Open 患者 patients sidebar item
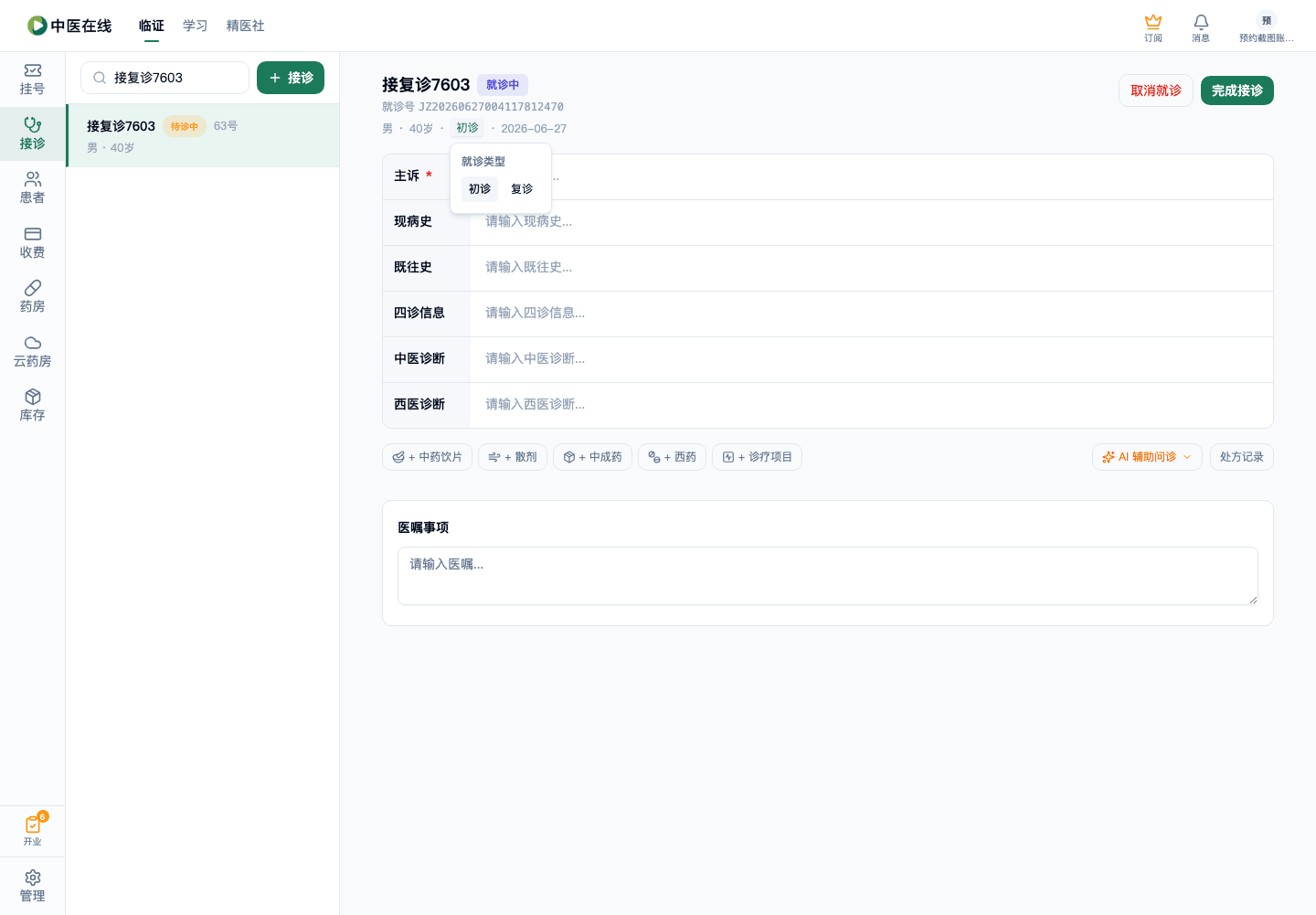 click(32, 188)
